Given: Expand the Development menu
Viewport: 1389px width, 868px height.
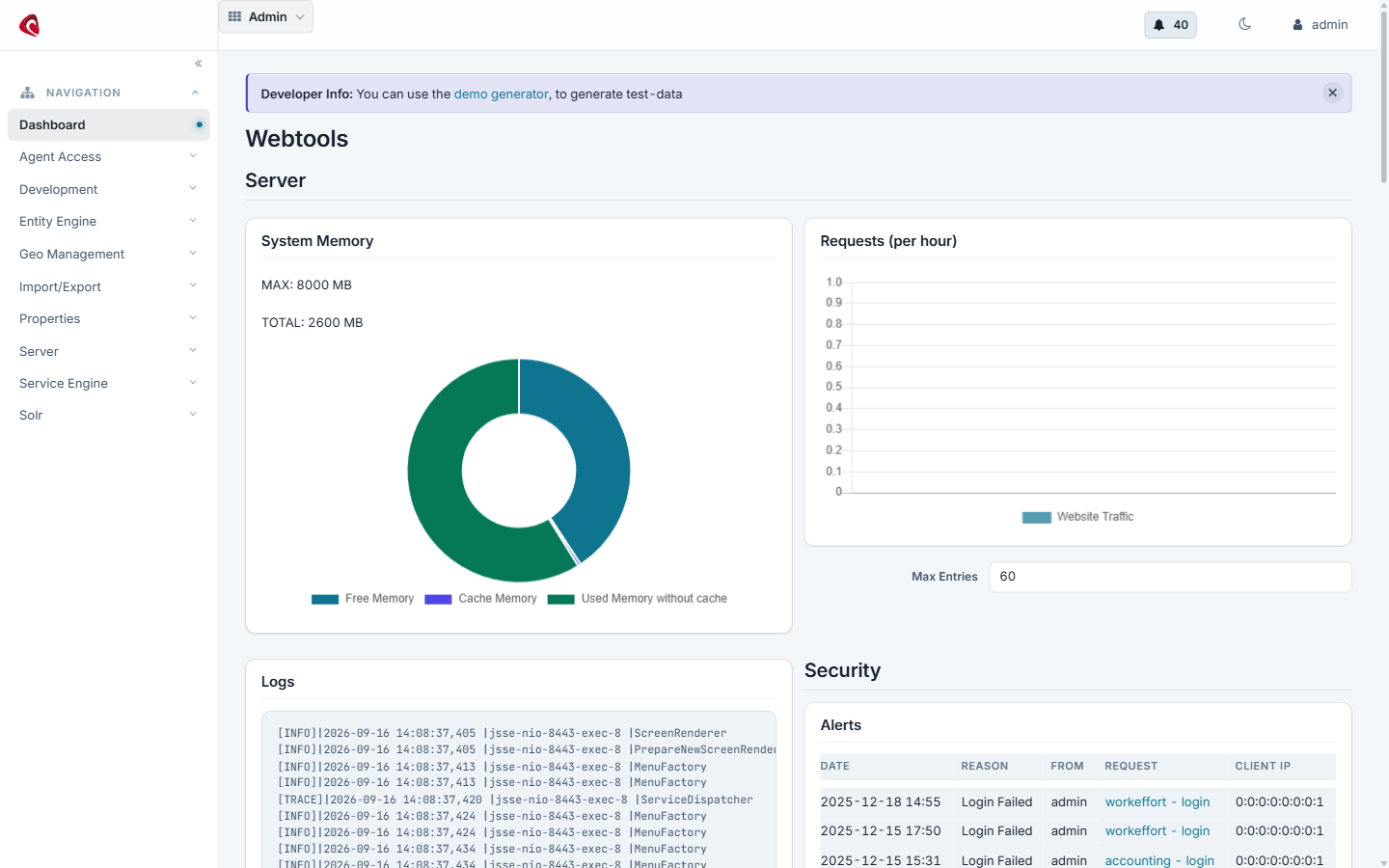Looking at the screenshot, I should (x=108, y=189).
